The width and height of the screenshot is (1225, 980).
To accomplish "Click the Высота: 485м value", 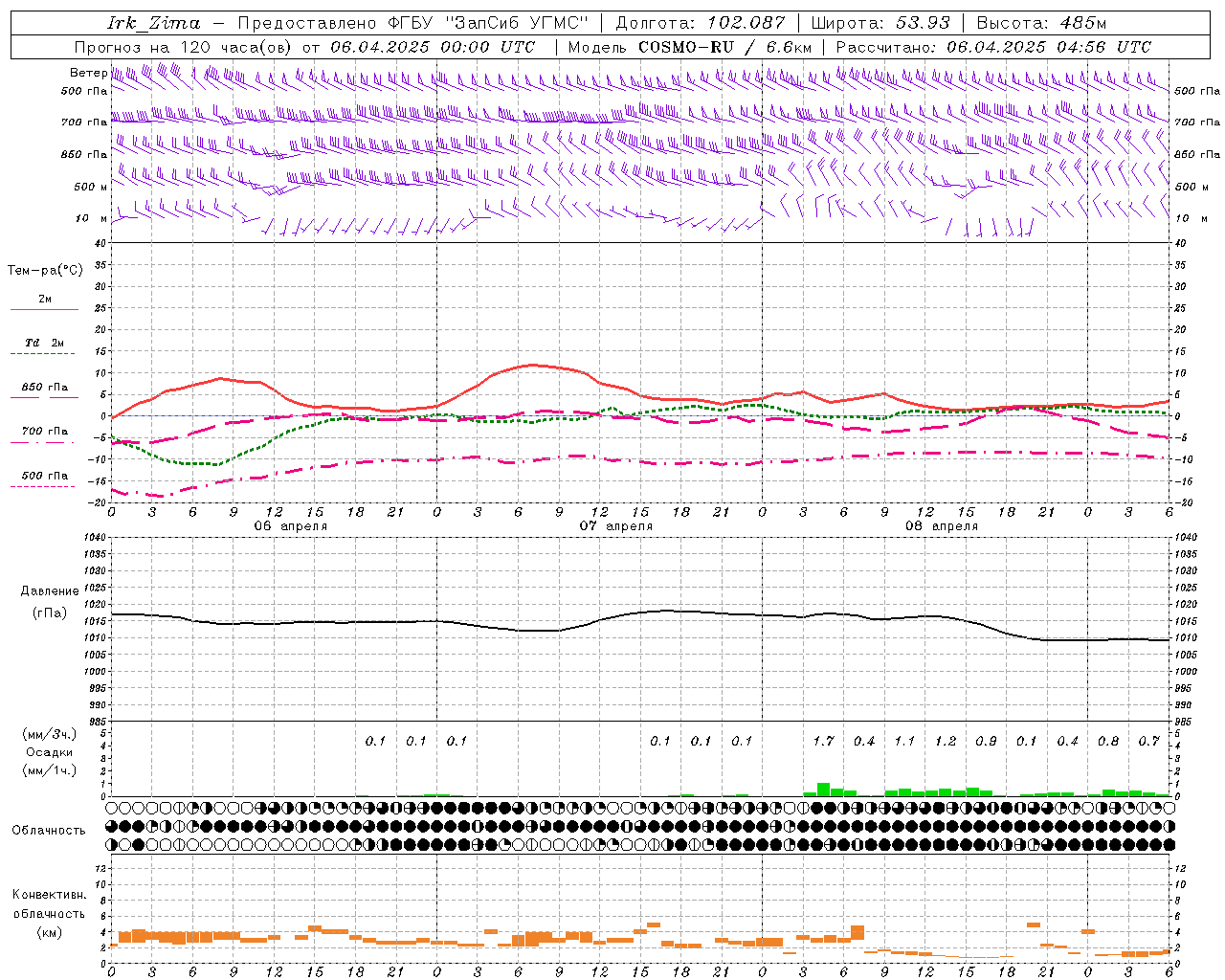I will pyautogui.click(x=1041, y=23).
